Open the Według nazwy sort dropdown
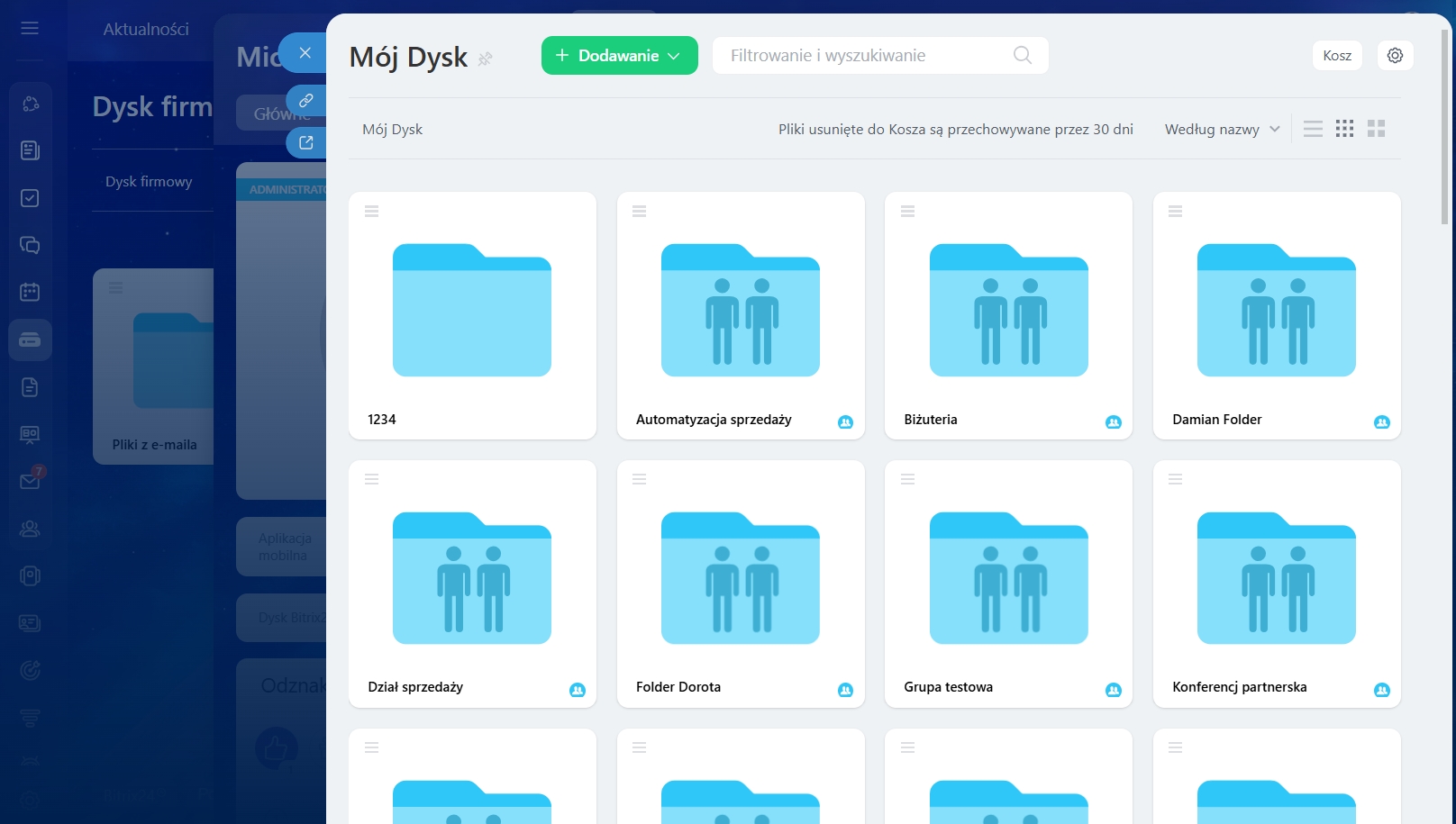 1222,129
